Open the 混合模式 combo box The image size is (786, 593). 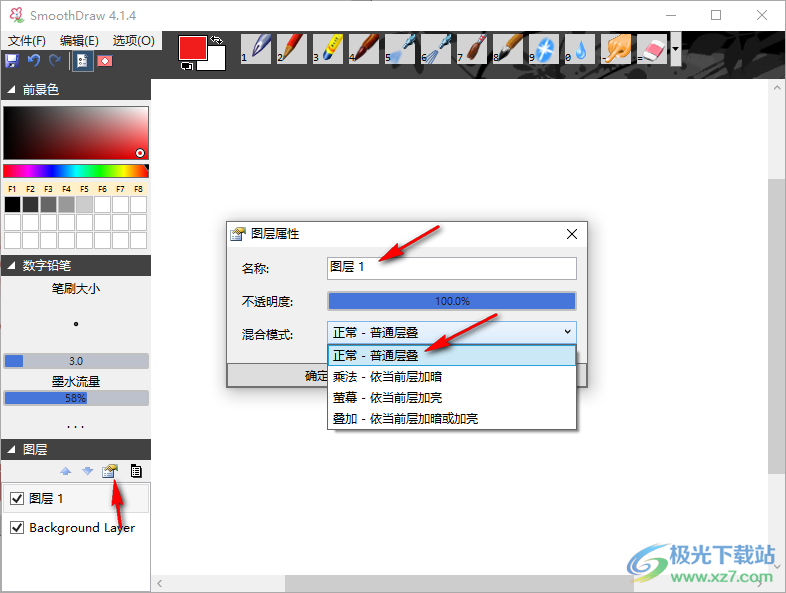pos(452,332)
